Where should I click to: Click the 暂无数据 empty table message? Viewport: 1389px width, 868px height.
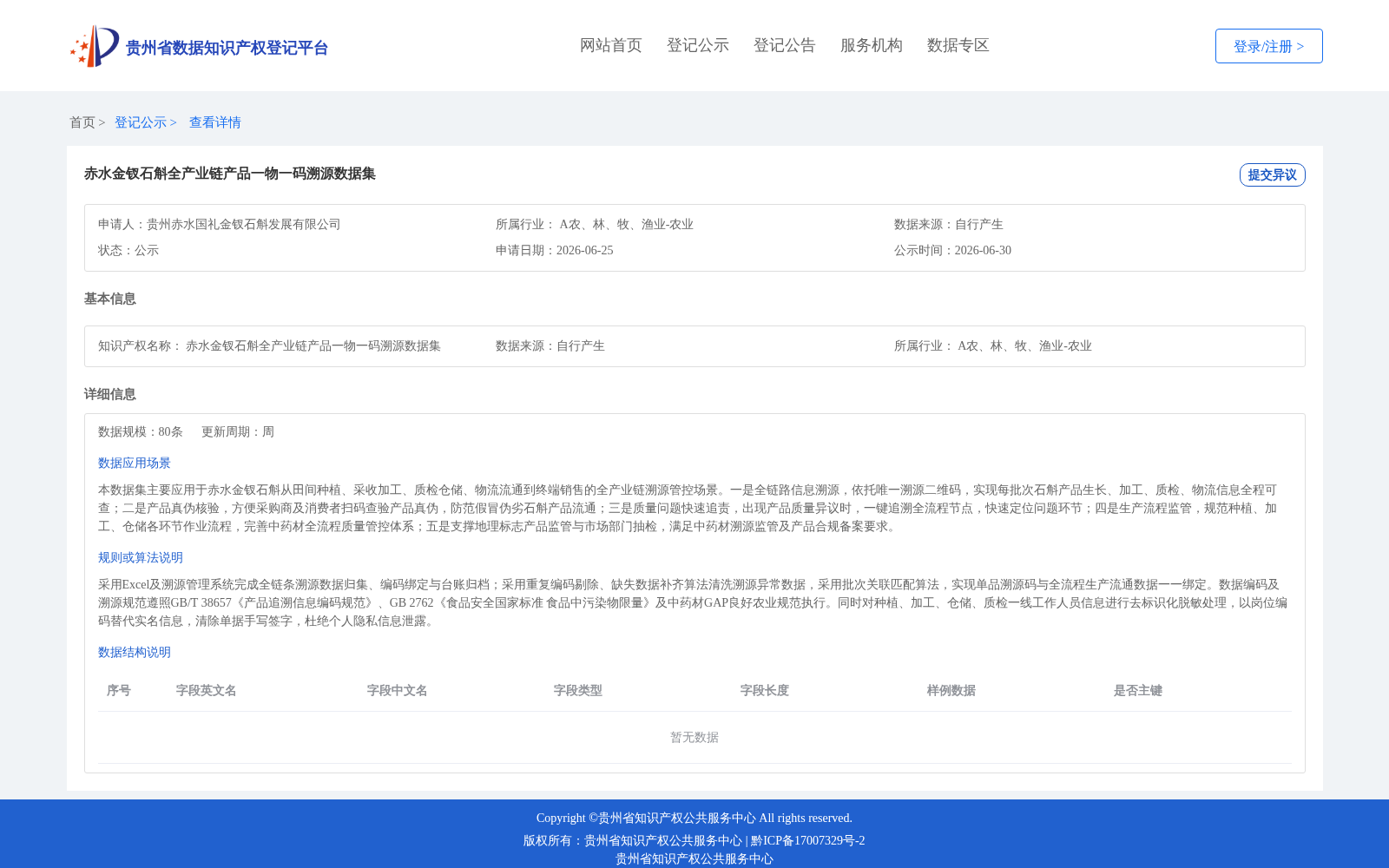pyautogui.click(x=694, y=737)
